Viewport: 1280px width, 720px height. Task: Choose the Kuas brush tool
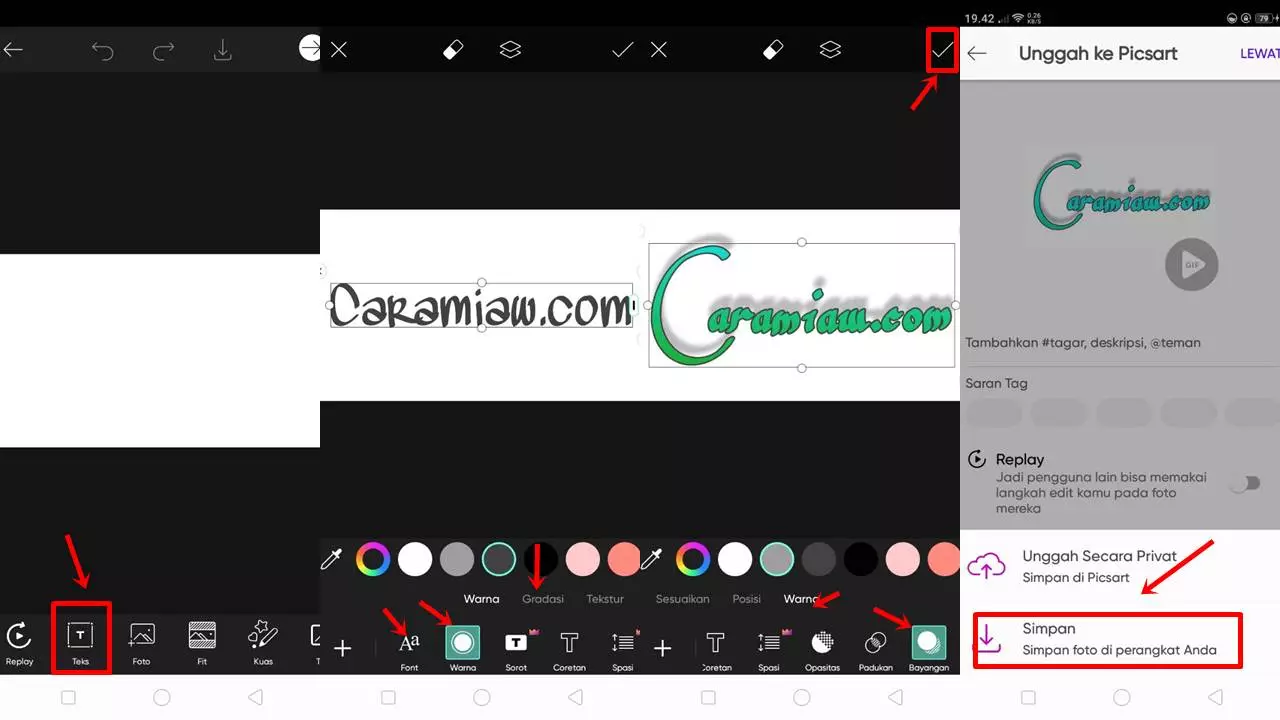tap(262, 641)
